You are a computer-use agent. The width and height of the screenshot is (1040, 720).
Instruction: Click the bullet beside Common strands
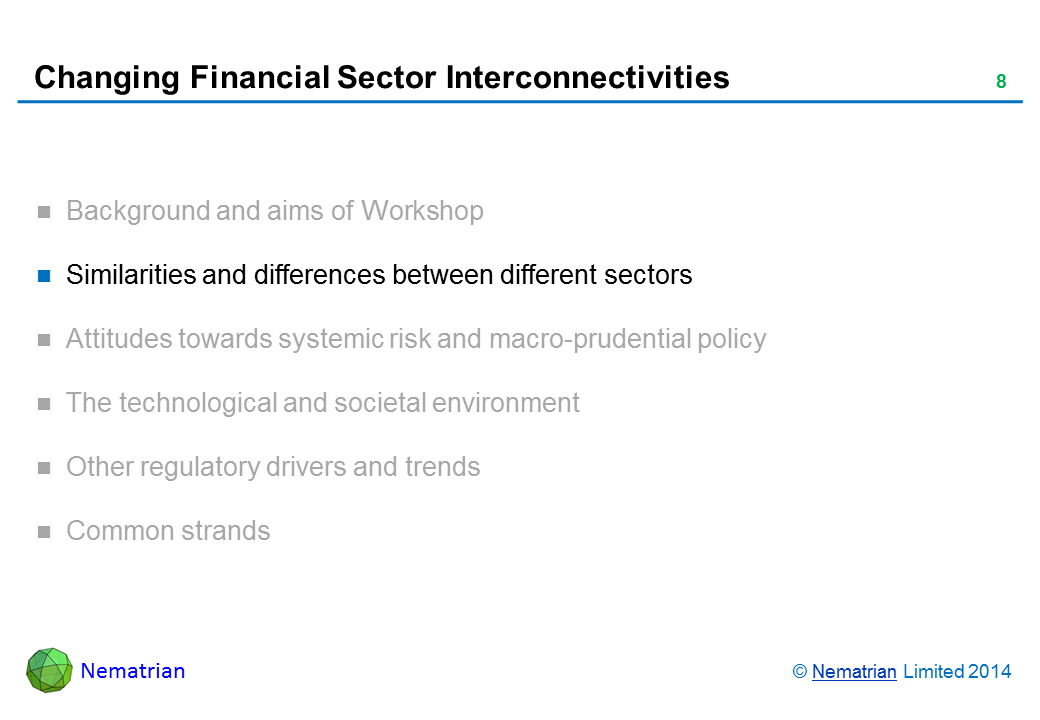pyautogui.click(x=44, y=532)
